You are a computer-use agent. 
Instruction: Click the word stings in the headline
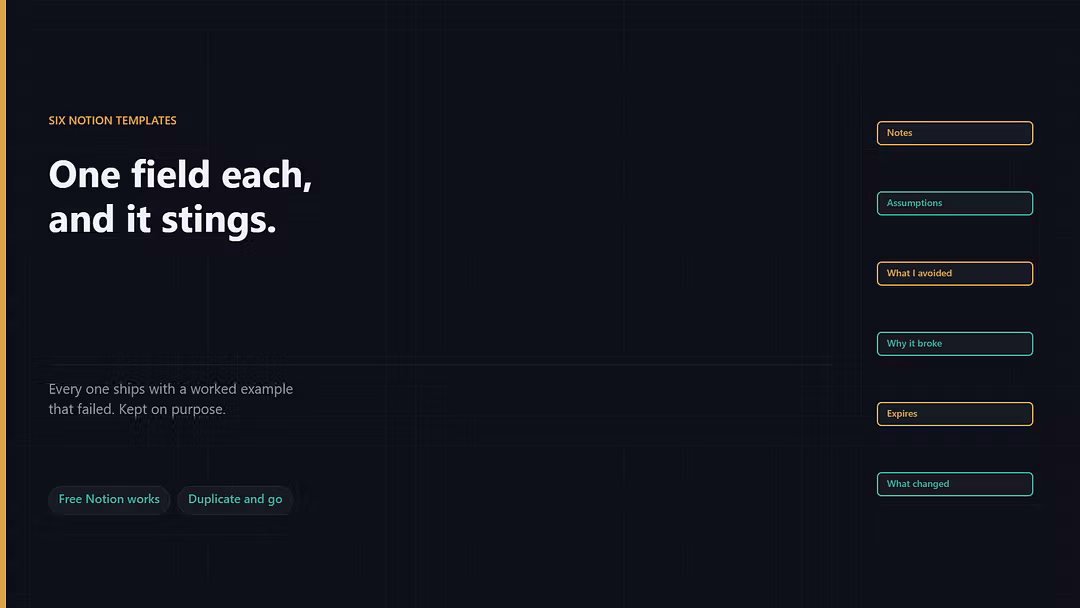click(x=218, y=220)
